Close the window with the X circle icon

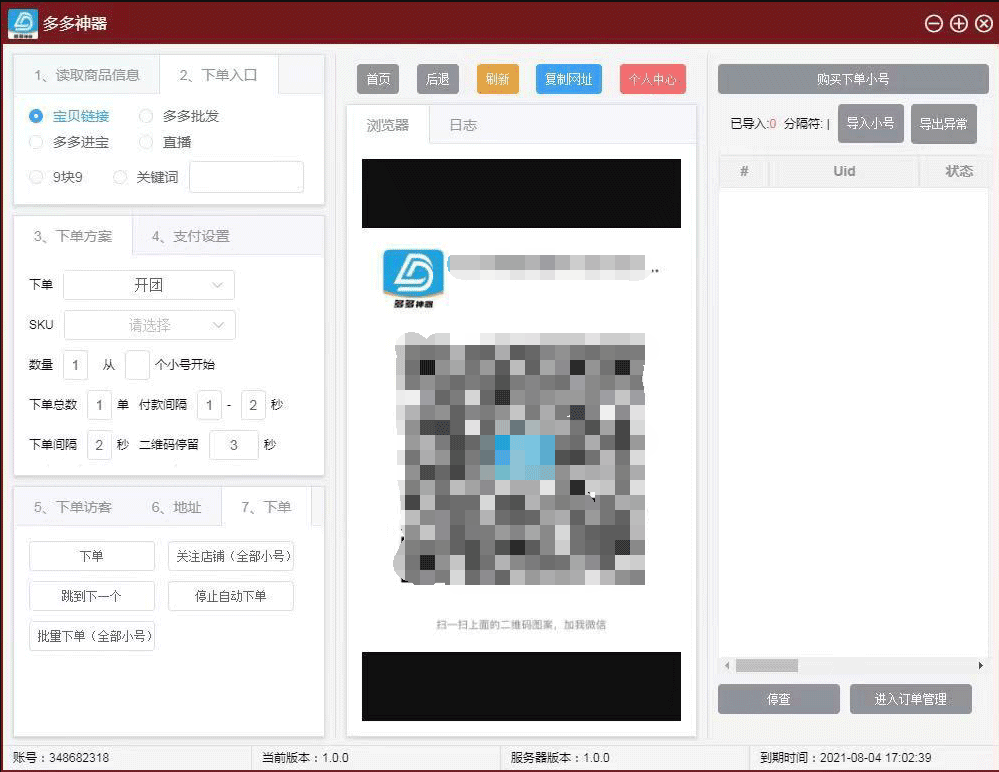tap(984, 24)
